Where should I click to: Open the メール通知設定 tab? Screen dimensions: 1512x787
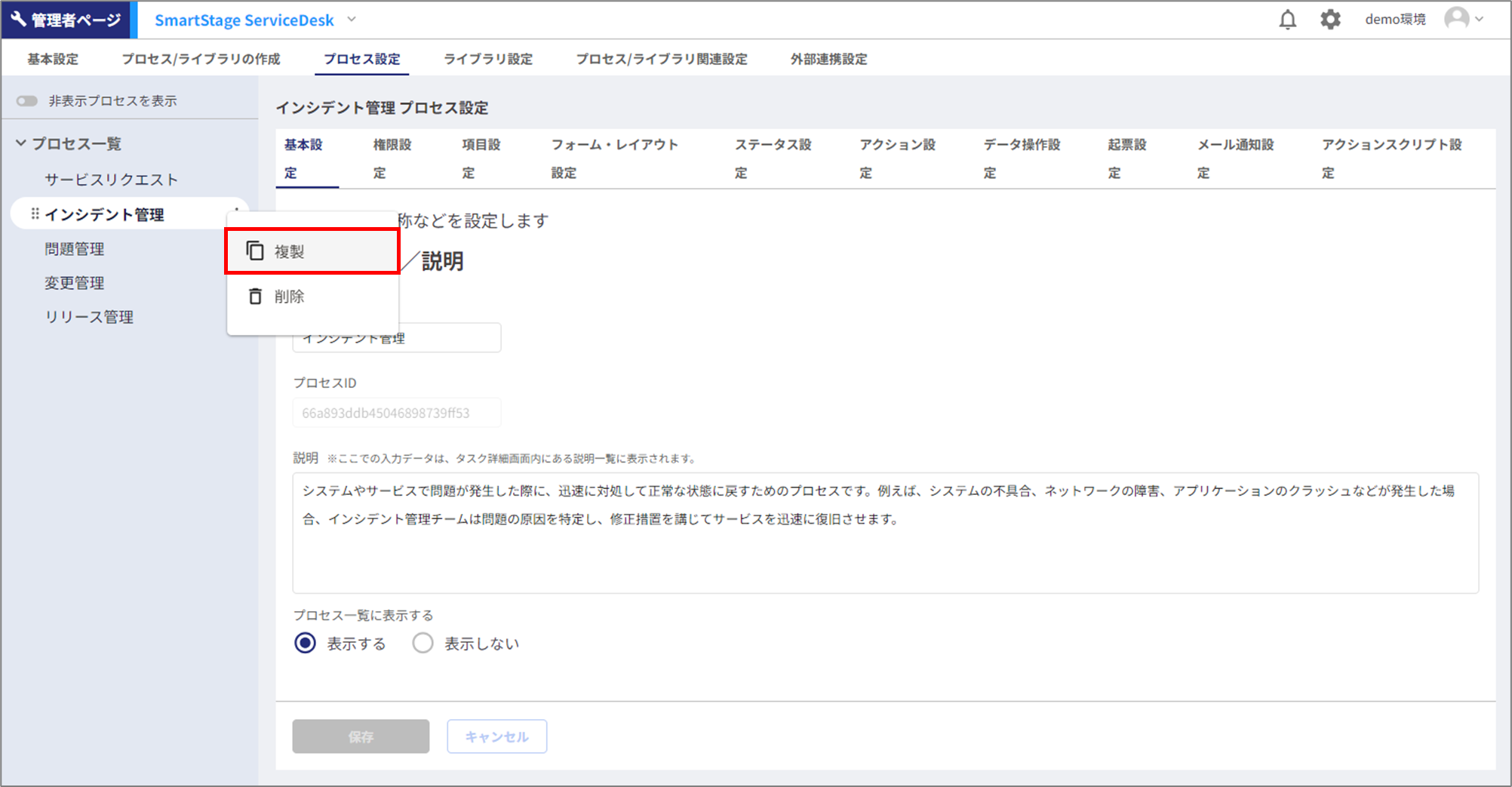pyautogui.click(x=1235, y=158)
